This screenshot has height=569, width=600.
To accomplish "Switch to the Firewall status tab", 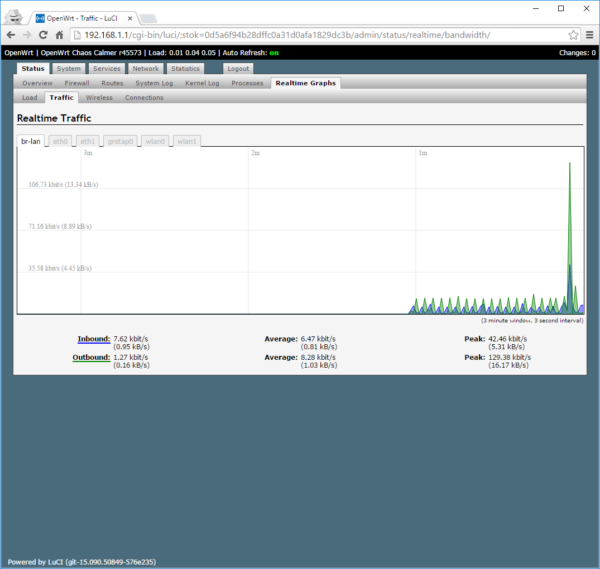I will click(77, 83).
